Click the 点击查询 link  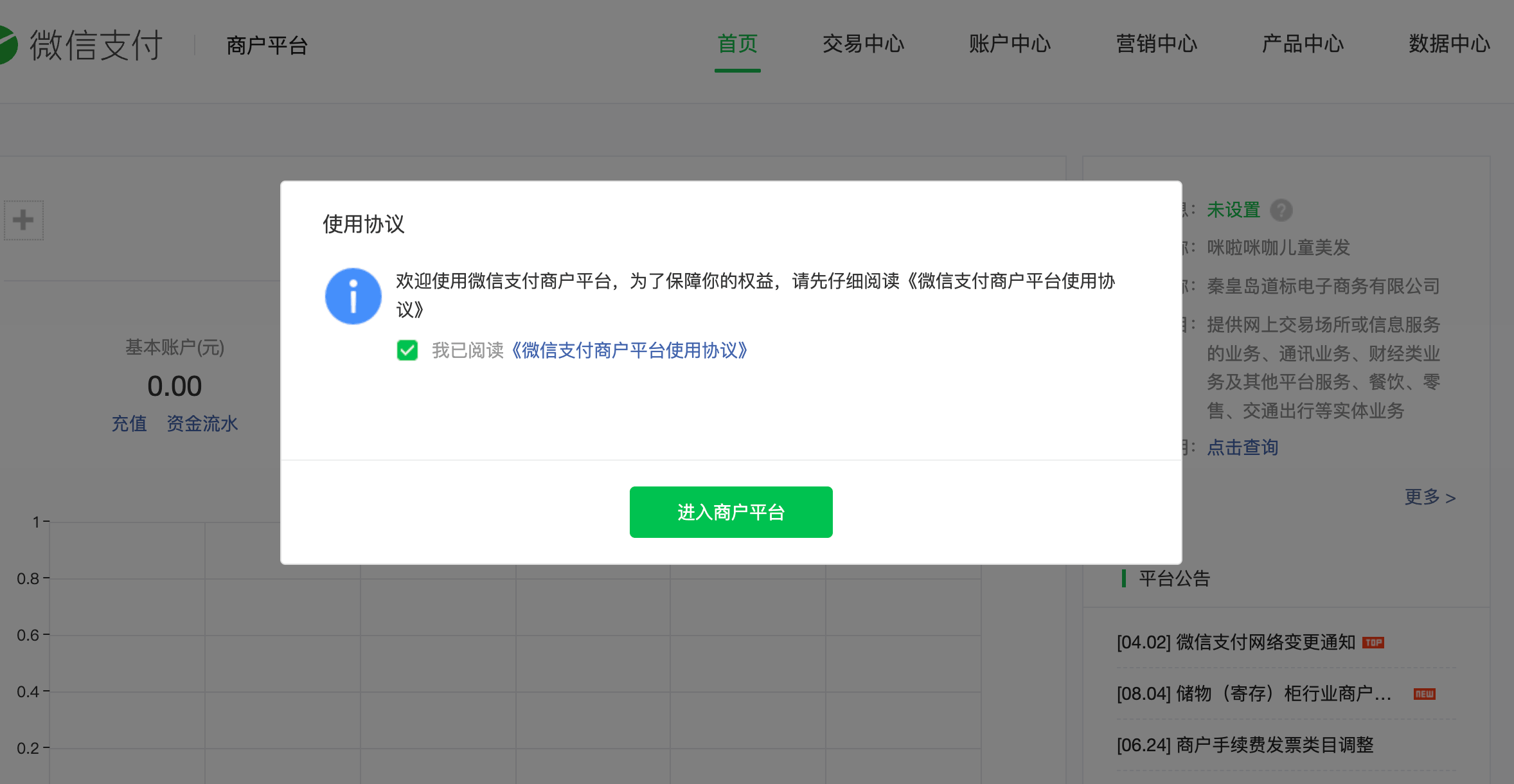[x=1243, y=447]
